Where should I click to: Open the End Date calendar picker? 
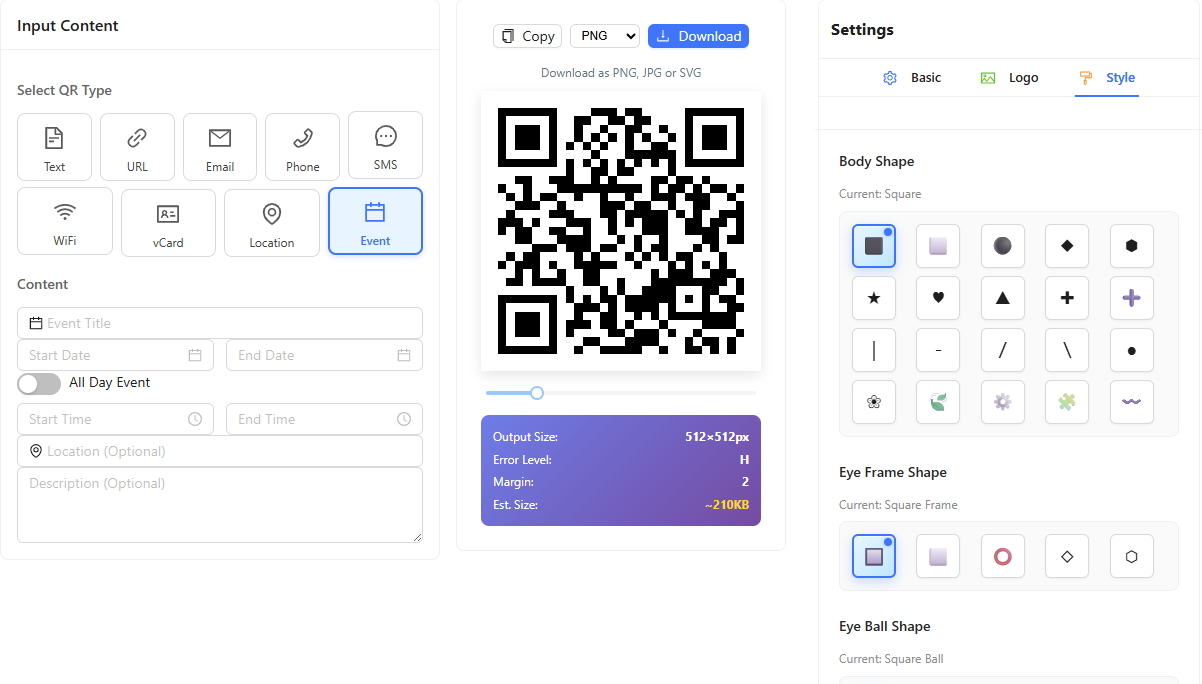pyautogui.click(x=404, y=355)
